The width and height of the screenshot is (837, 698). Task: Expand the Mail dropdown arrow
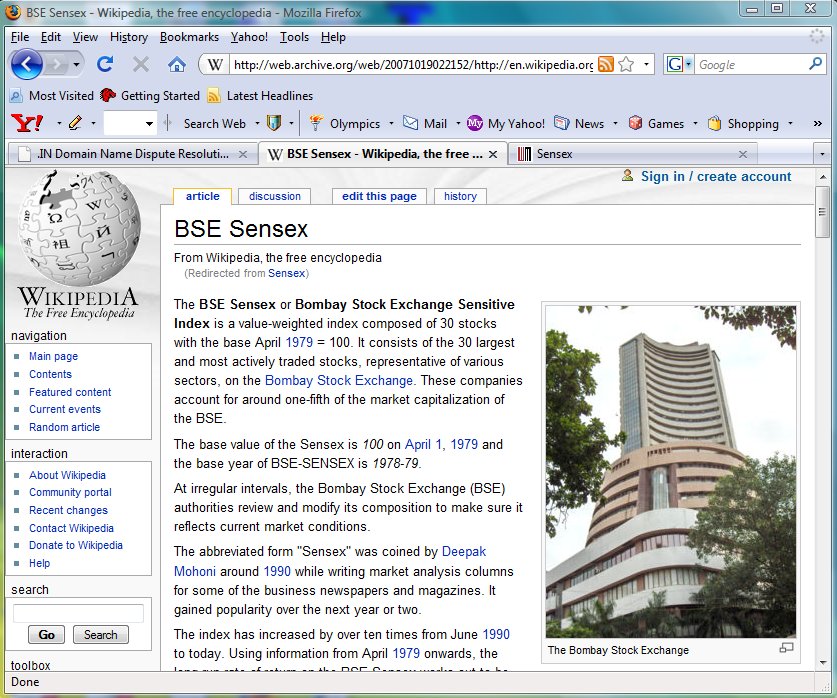pyautogui.click(x=458, y=123)
